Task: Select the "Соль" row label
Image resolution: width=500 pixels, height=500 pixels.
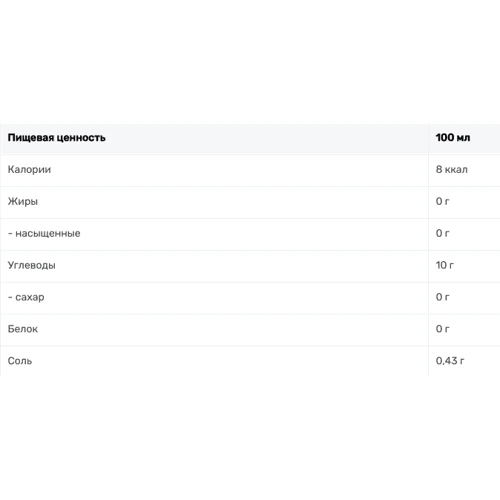Action: (x=20, y=361)
